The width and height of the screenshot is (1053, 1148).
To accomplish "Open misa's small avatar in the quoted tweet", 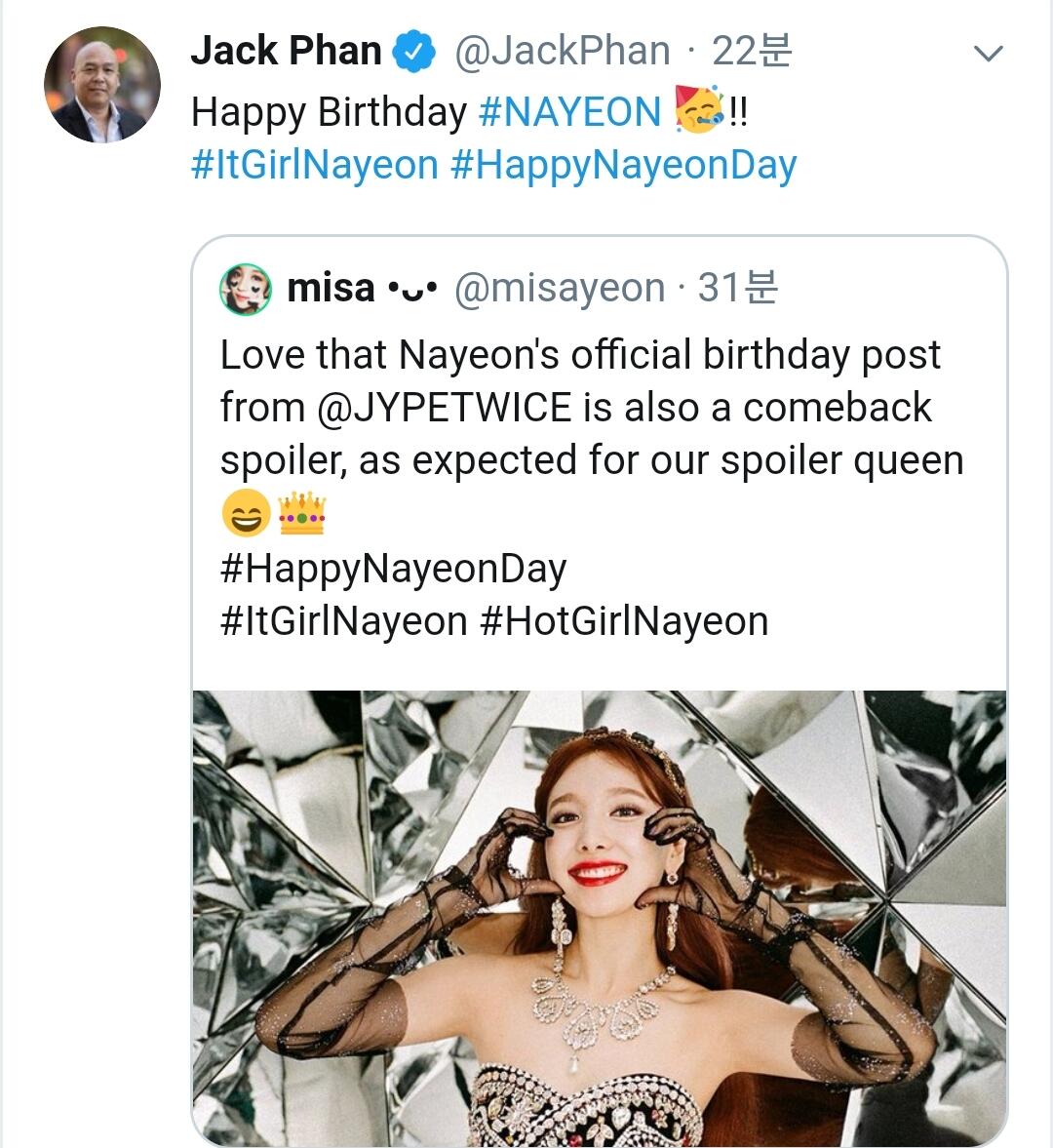I will 246,289.
